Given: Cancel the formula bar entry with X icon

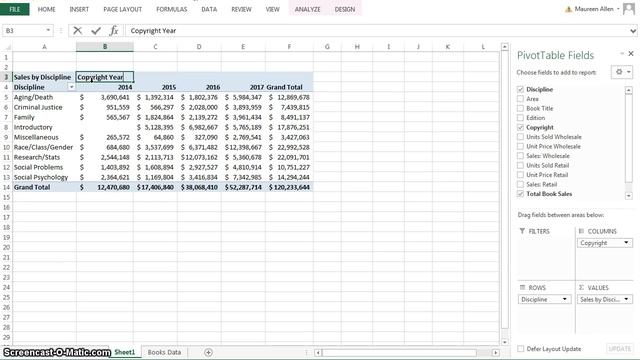Looking at the screenshot, I should [78, 31].
